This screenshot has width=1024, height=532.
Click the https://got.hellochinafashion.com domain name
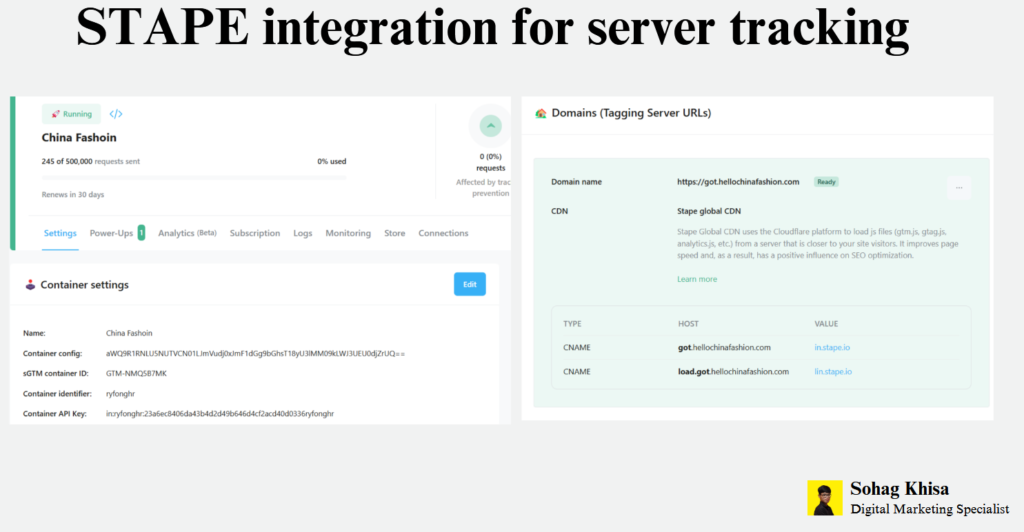(x=738, y=182)
